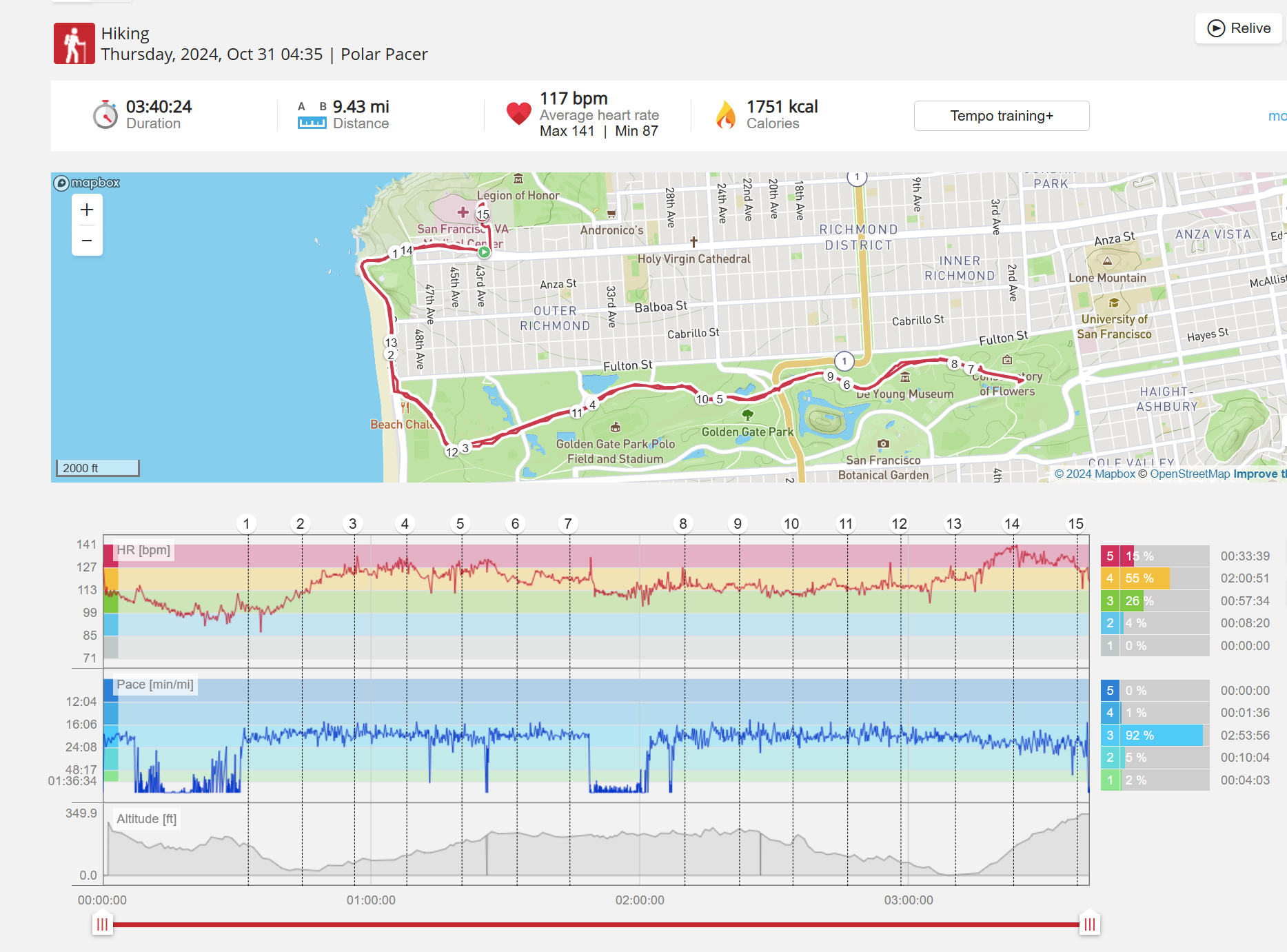This screenshot has width=1287, height=952.
Task: Click the red hiking activity icon
Action: [74, 43]
